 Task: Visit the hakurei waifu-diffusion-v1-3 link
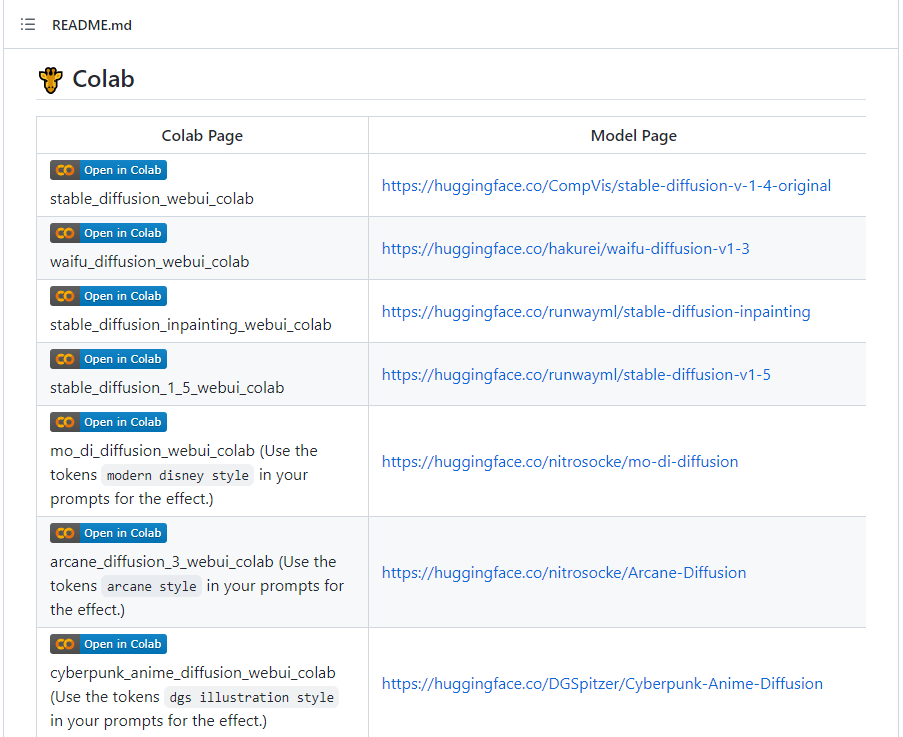pyautogui.click(x=566, y=249)
